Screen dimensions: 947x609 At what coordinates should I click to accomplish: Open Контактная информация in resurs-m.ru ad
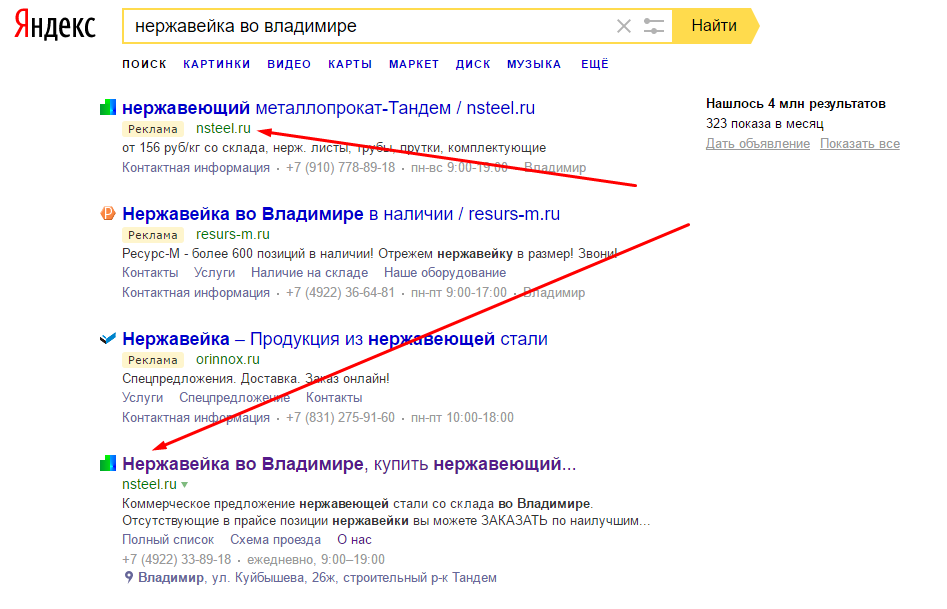tap(196, 293)
